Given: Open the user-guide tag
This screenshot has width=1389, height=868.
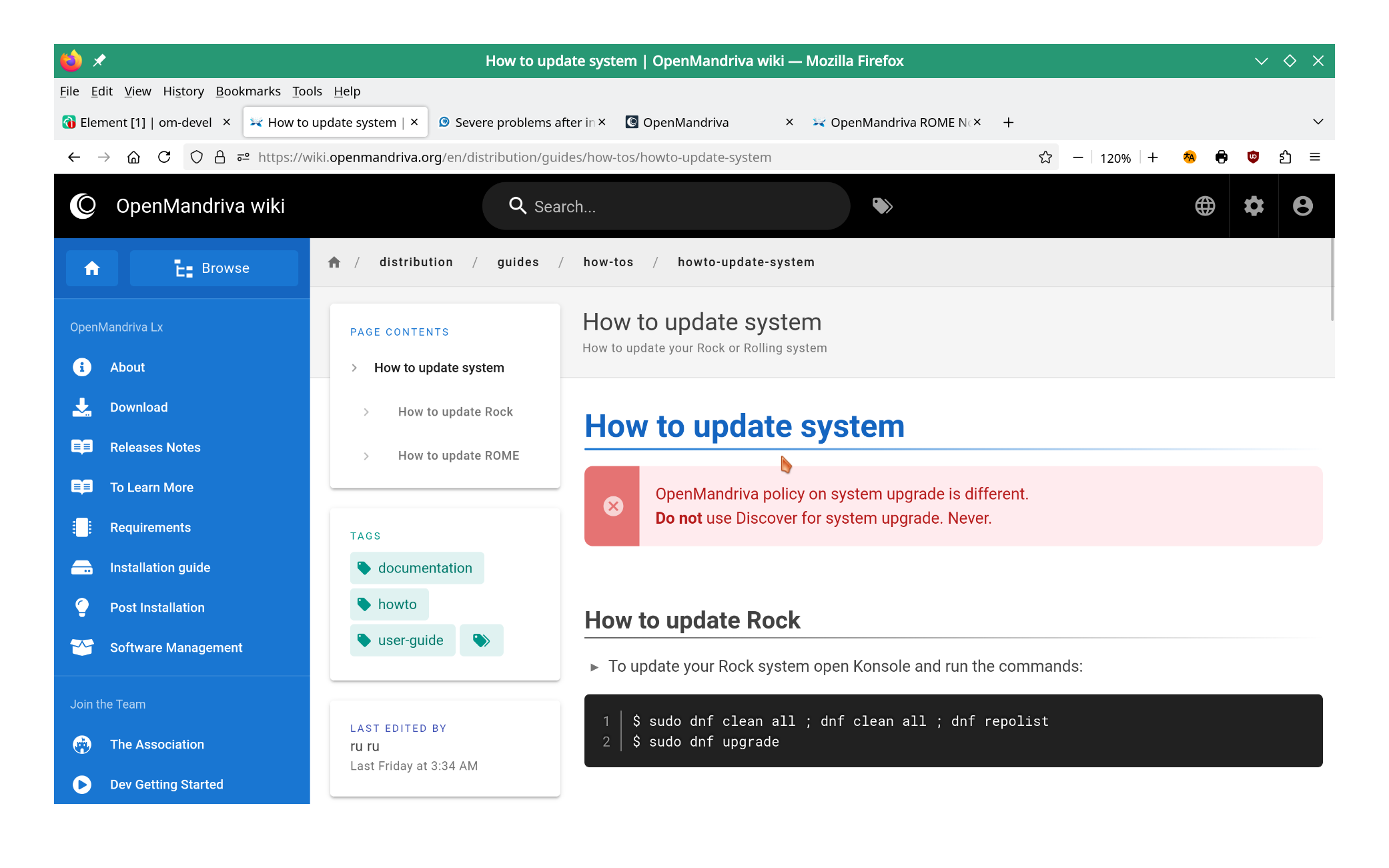Looking at the screenshot, I should (x=402, y=640).
